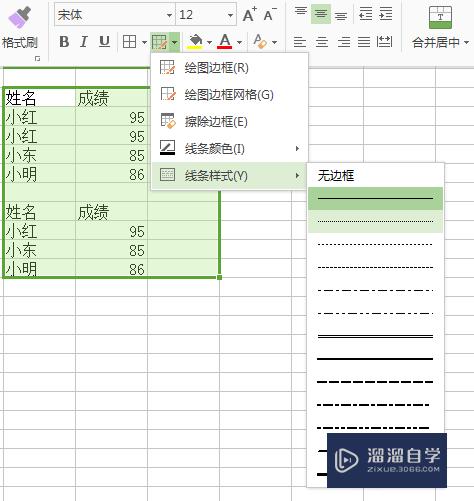Open the fill color dropdown arrow

[x=209, y=43]
